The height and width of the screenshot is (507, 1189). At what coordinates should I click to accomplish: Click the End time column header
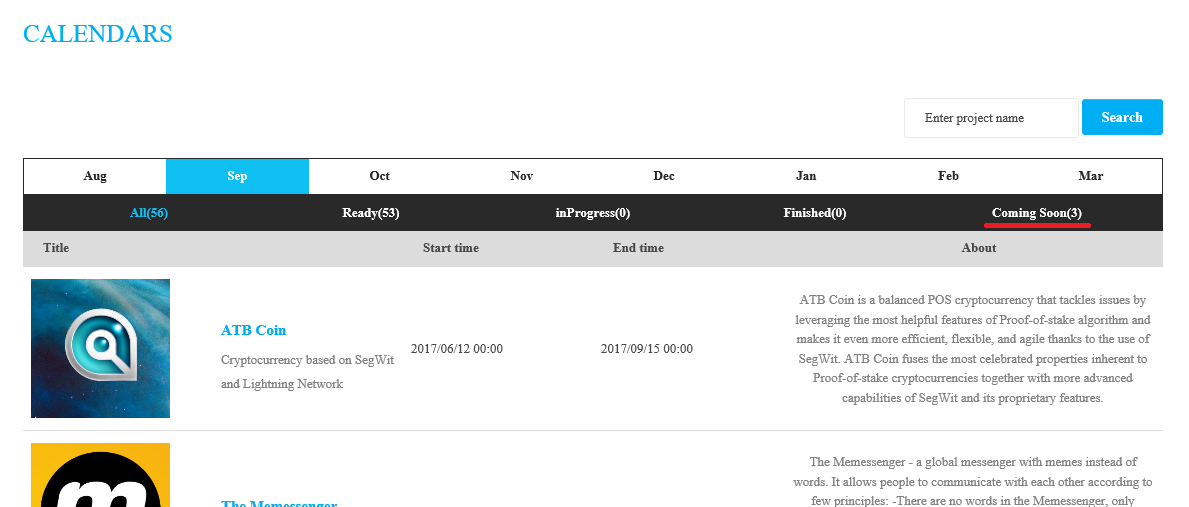(638, 248)
